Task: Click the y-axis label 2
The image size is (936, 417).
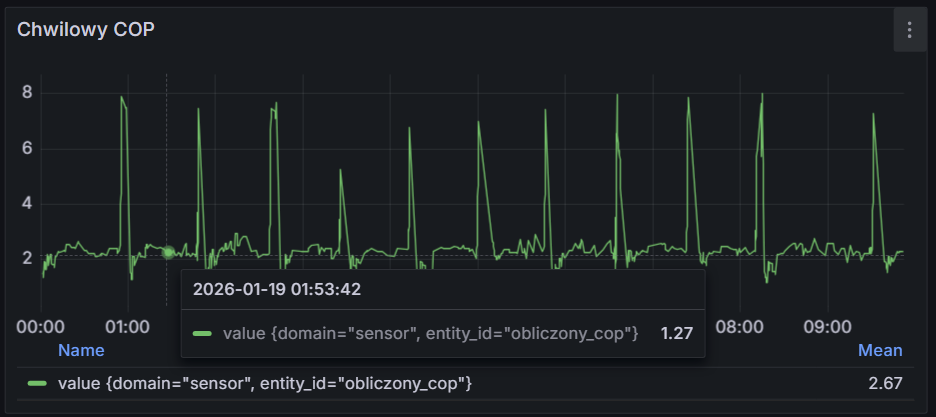Action: pos(28,258)
